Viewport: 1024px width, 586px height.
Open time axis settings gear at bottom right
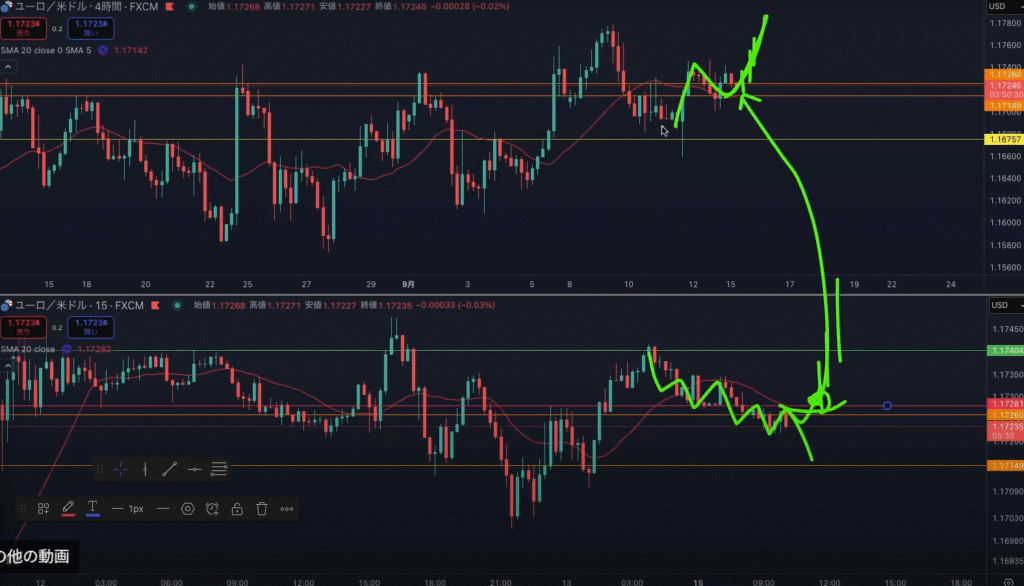(1008, 581)
